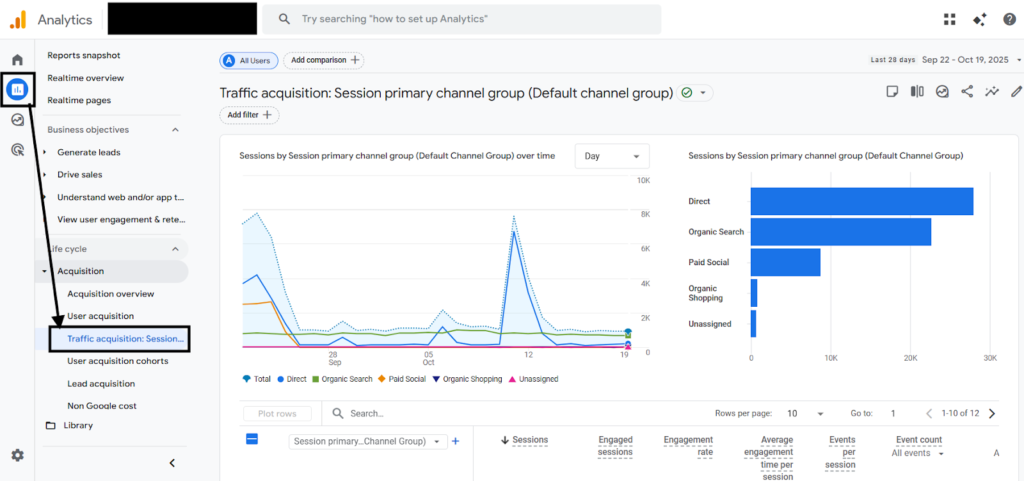Viewport: 1024px width, 481px height.
Task: Toggle the select-all rows checkbox in table
Action: tap(251, 439)
